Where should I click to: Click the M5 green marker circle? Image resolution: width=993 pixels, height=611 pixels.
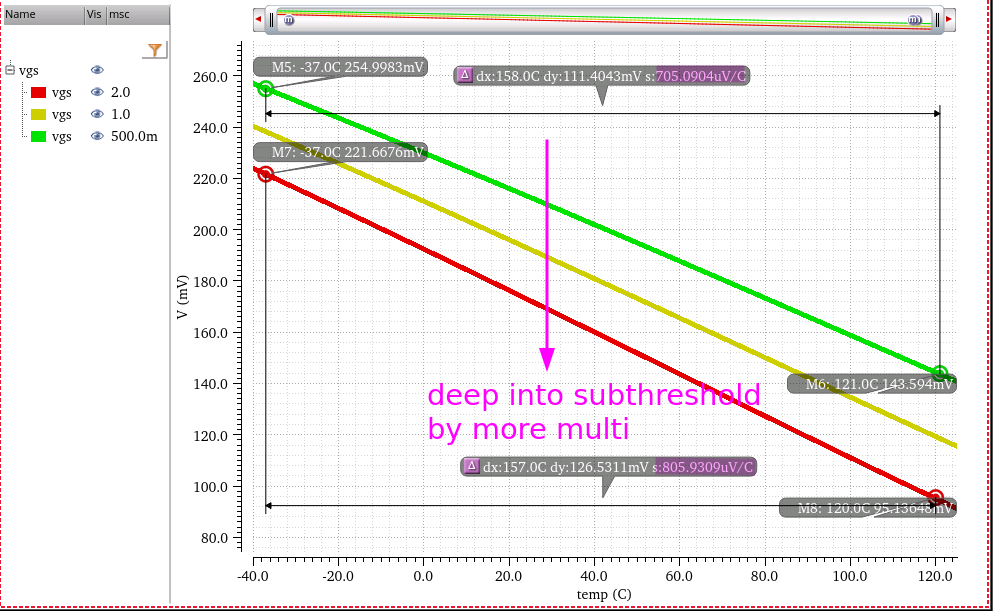(x=266, y=89)
